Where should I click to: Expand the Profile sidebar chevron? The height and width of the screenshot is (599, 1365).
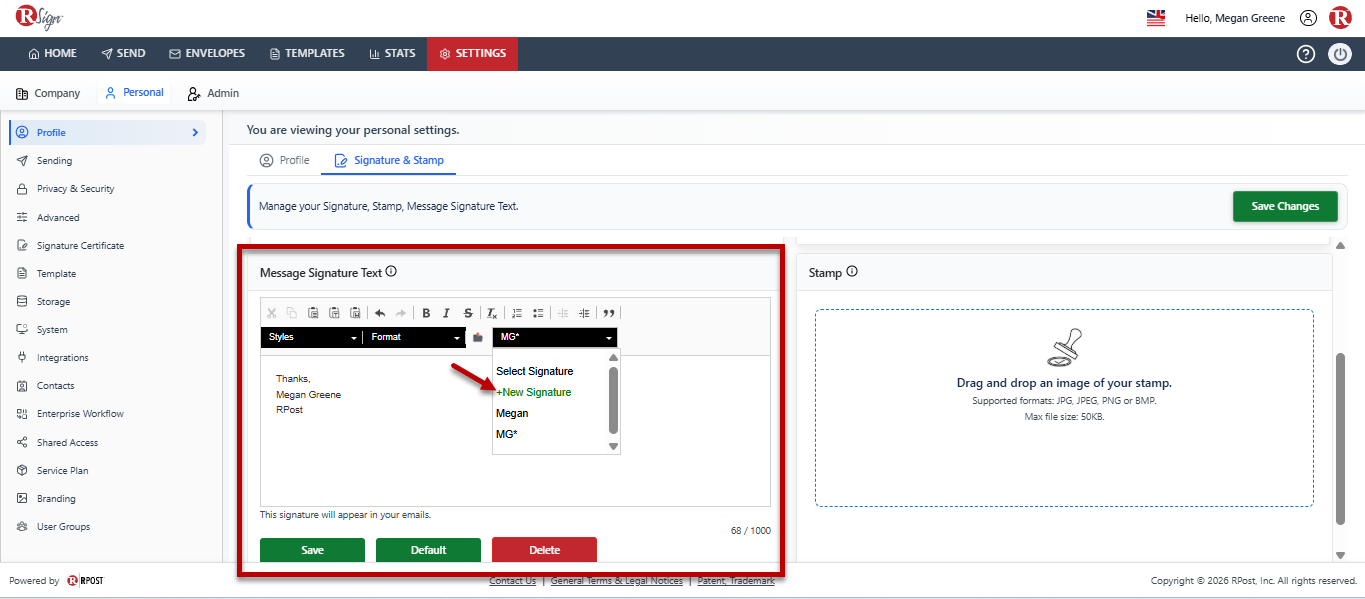coord(195,132)
